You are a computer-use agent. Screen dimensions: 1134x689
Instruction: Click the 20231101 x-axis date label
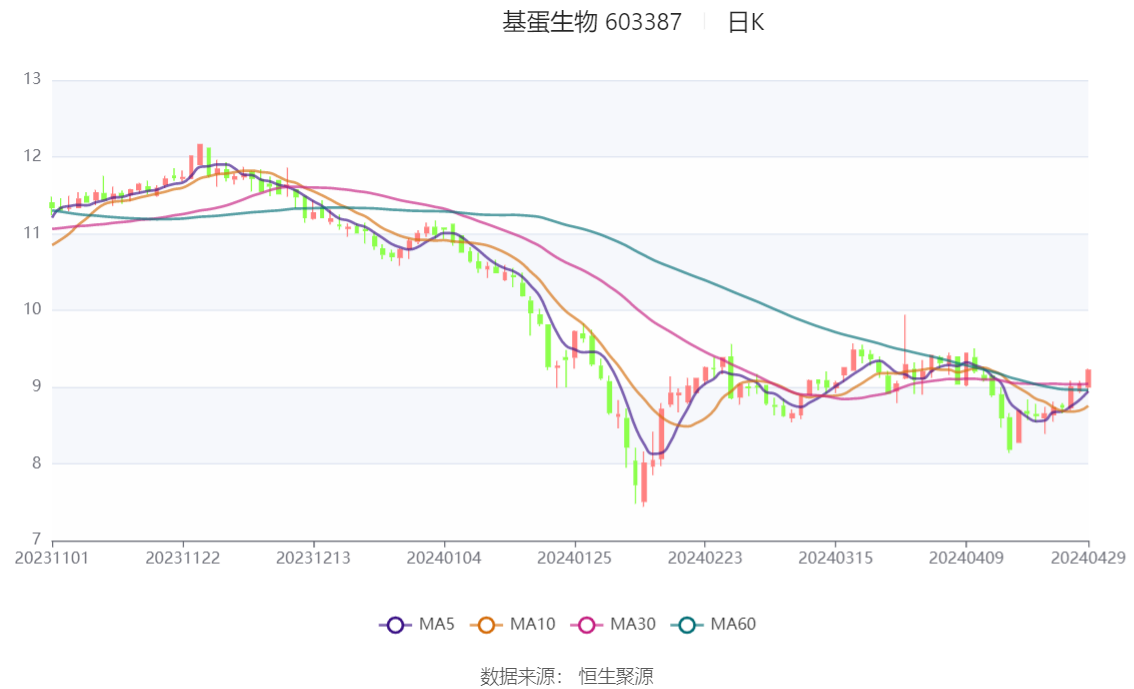[52, 558]
